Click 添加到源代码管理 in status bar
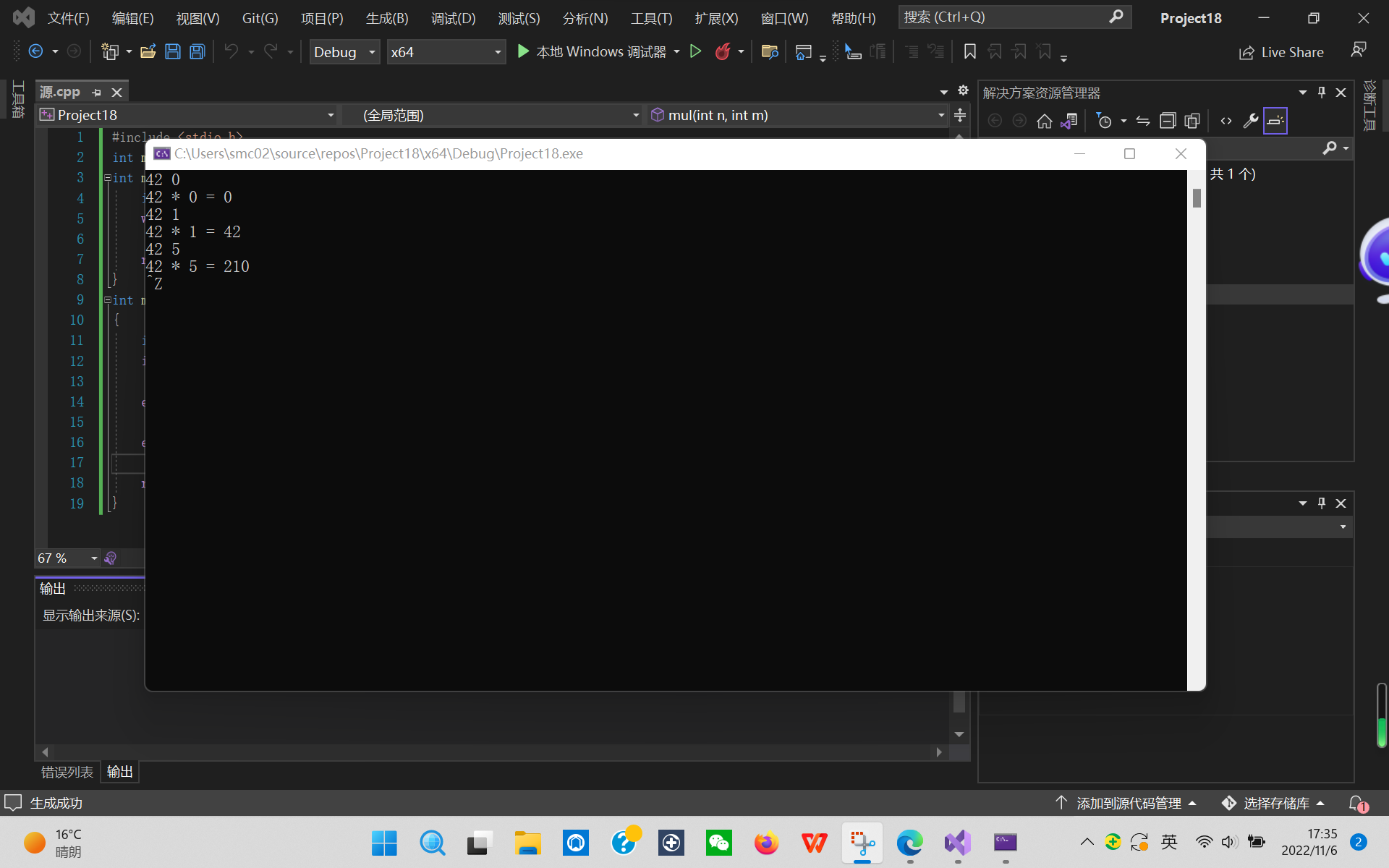This screenshot has height=868, width=1389. [x=1129, y=803]
